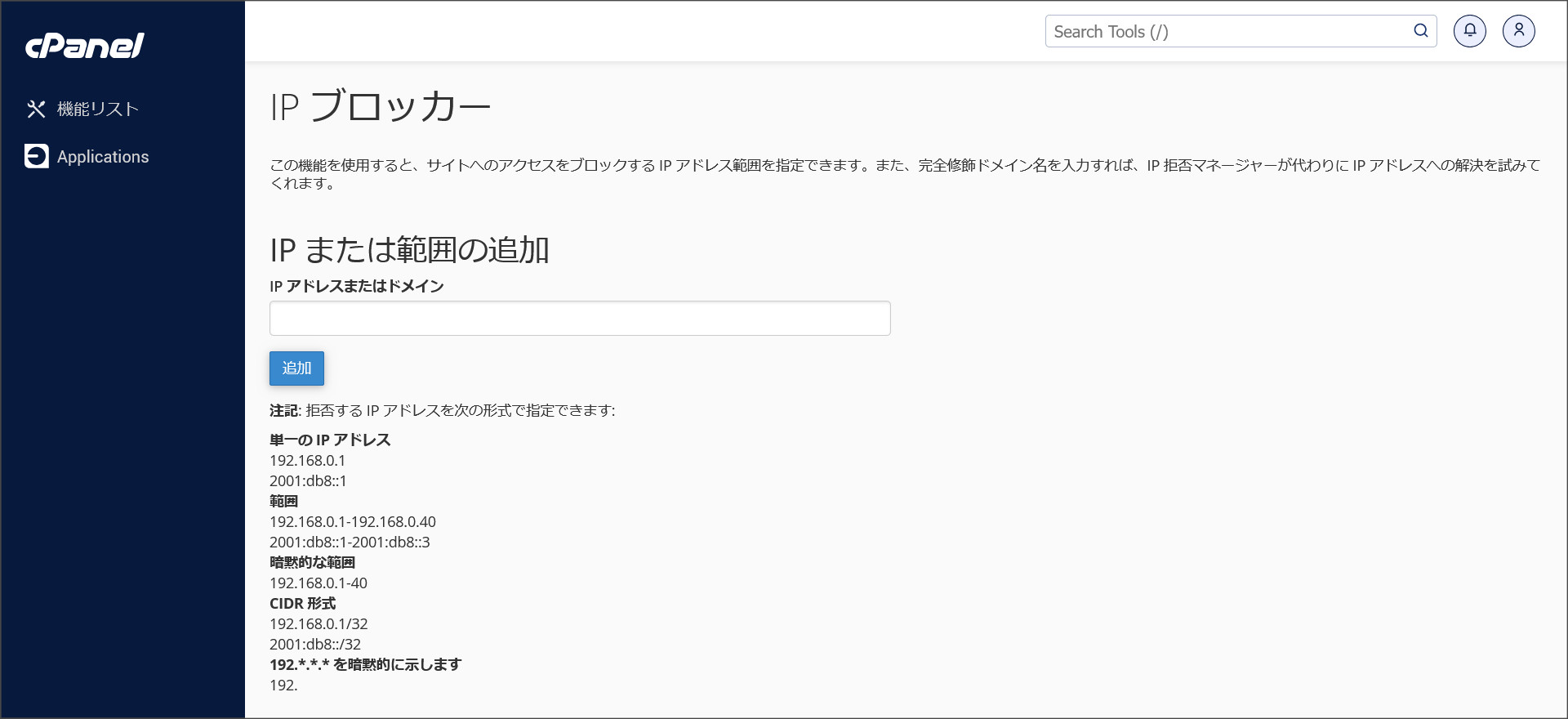
Task: Click the CIDR 形式 heading
Action: tap(302, 603)
